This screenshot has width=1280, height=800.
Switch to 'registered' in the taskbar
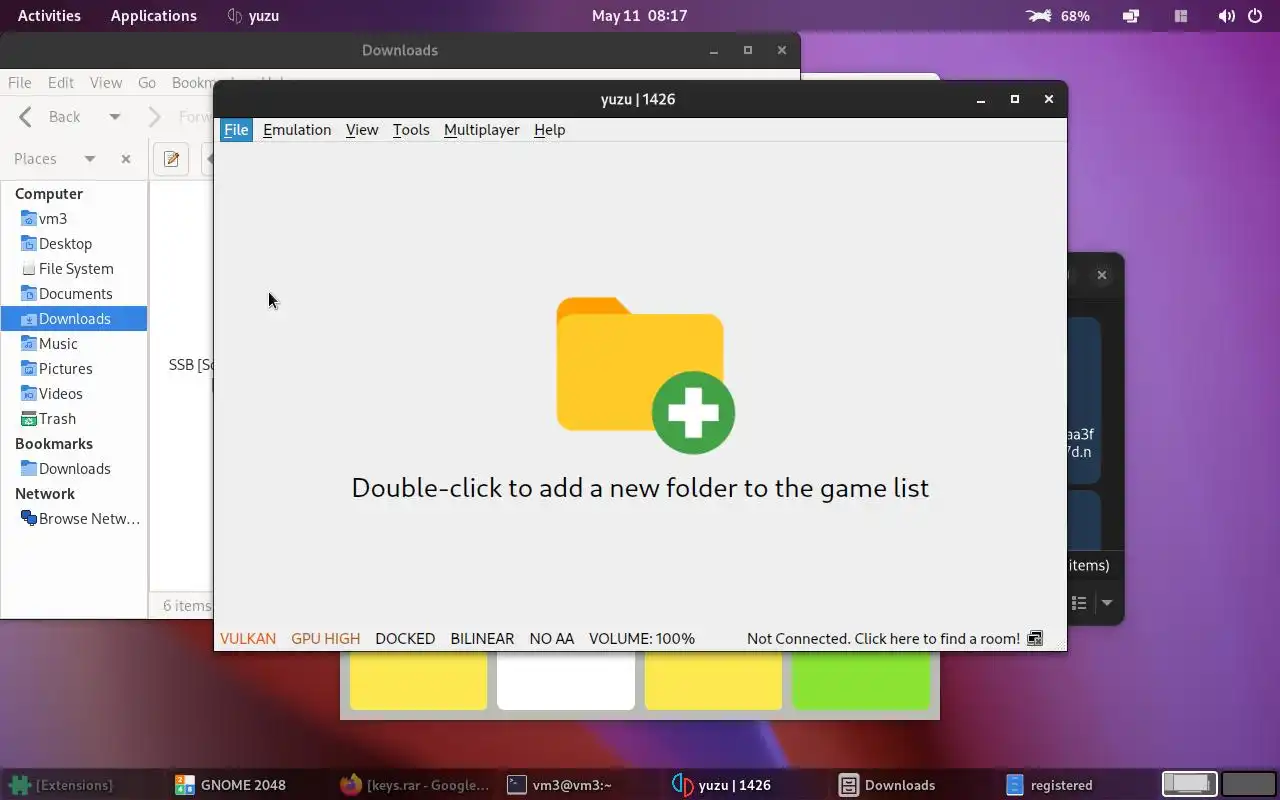pos(1050,785)
